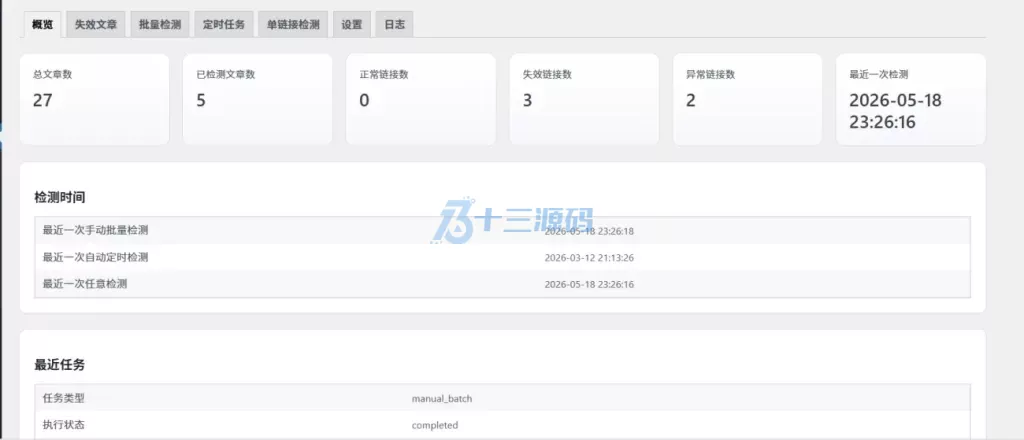Select the 最近一次自动定时检测 row label
This screenshot has height=440, width=1024.
click(95, 257)
